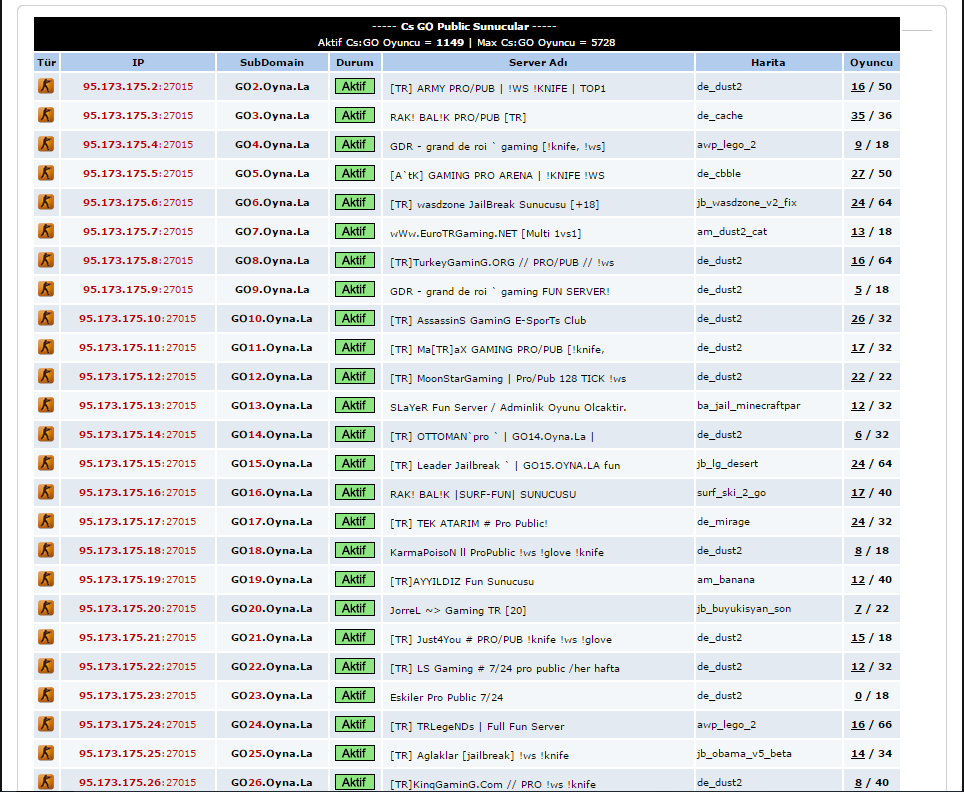Click the CS:GO icon in the OTTOMAN`pro row

[46, 434]
